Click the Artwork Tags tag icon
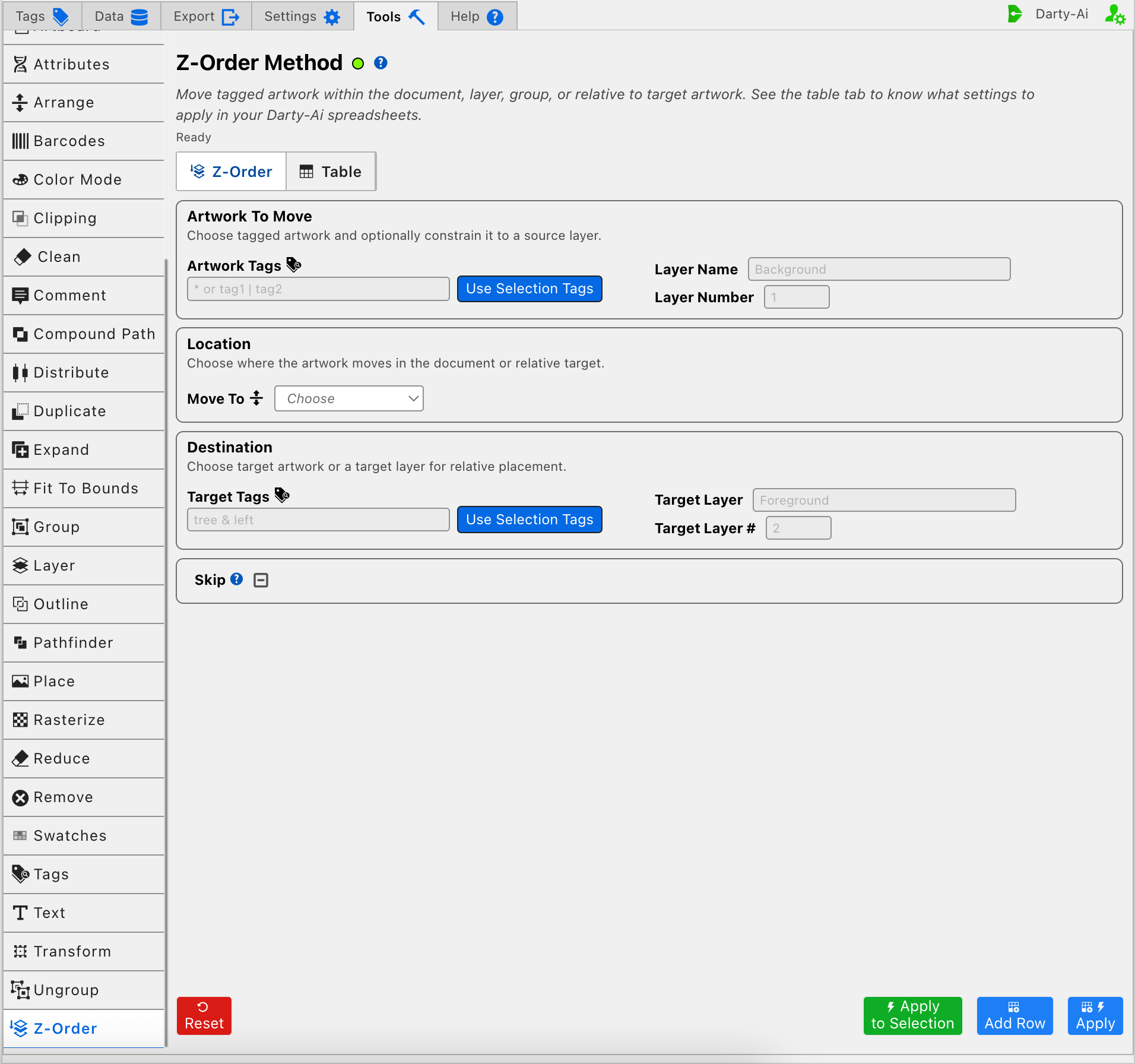This screenshot has height=1064, width=1135. [x=294, y=265]
